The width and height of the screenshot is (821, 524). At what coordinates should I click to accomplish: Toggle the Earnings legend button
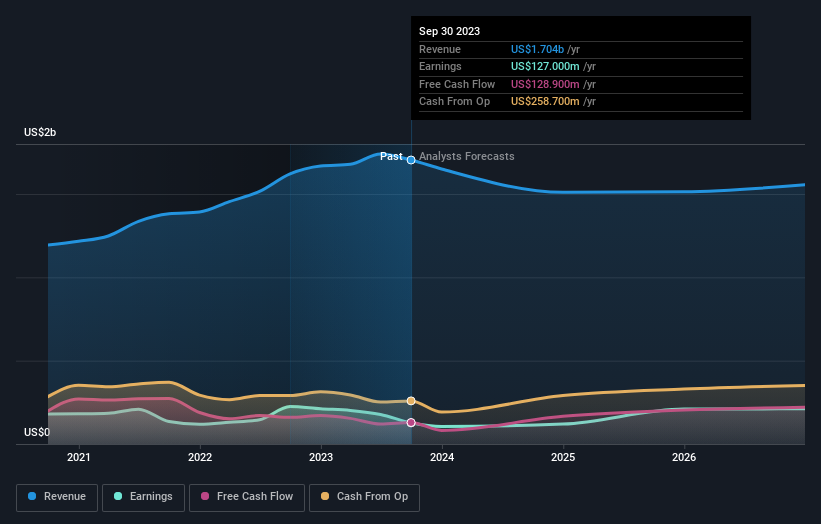(143, 497)
